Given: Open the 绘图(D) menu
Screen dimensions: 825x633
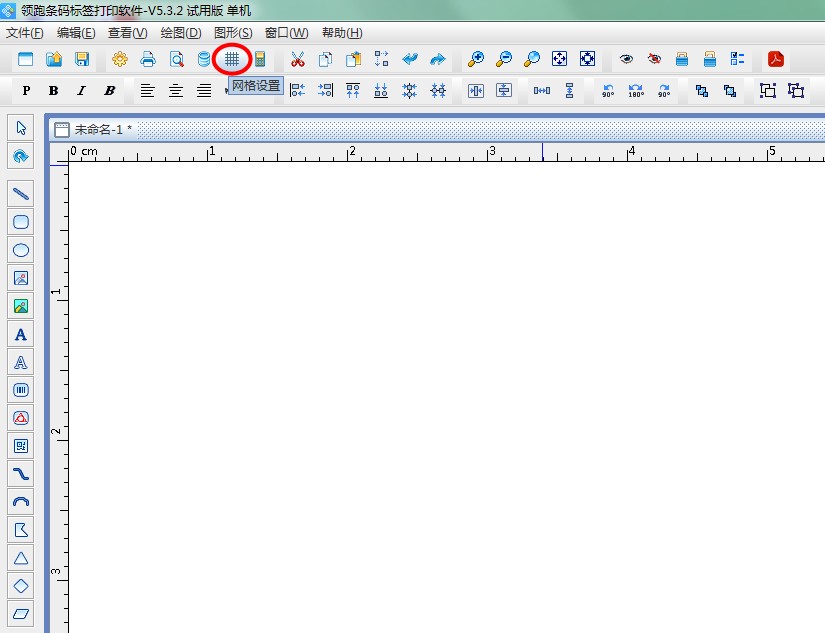Looking at the screenshot, I should 181,33.
